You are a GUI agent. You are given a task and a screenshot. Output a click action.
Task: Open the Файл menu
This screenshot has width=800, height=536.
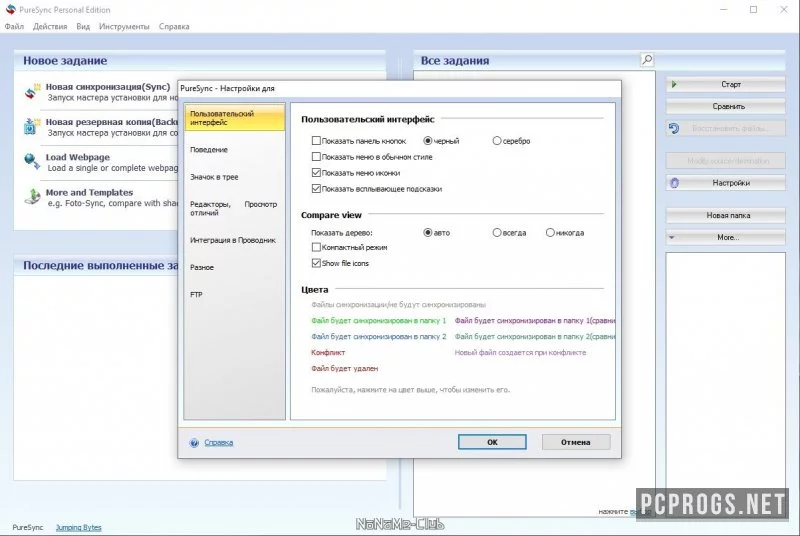tap(14, 26)
